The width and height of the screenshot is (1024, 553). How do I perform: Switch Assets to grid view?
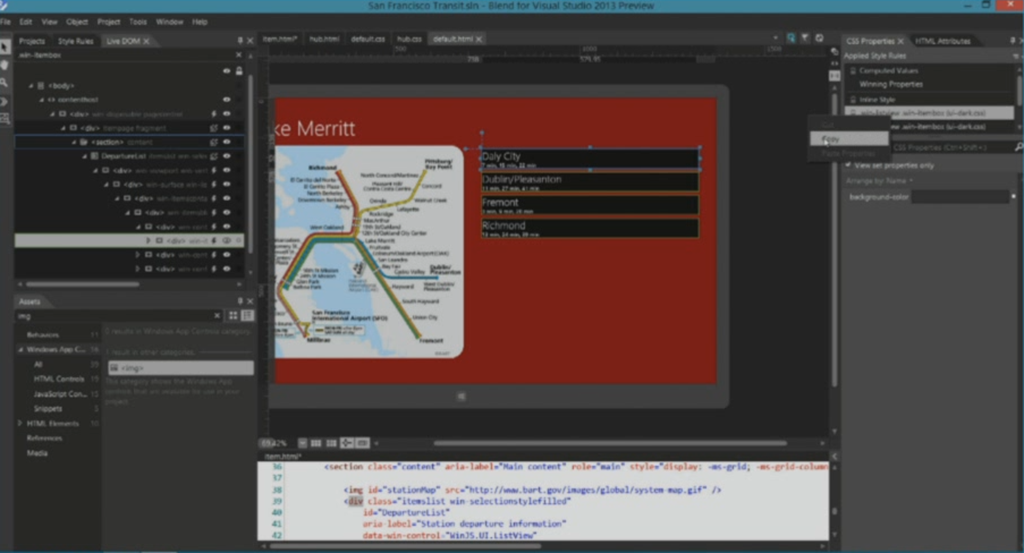tap(233, 315)
